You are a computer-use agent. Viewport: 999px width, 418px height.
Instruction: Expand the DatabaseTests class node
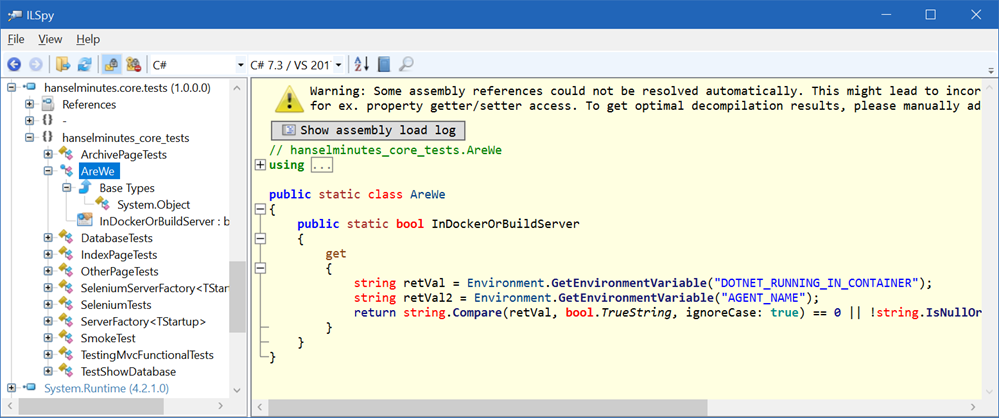[48, 238]
